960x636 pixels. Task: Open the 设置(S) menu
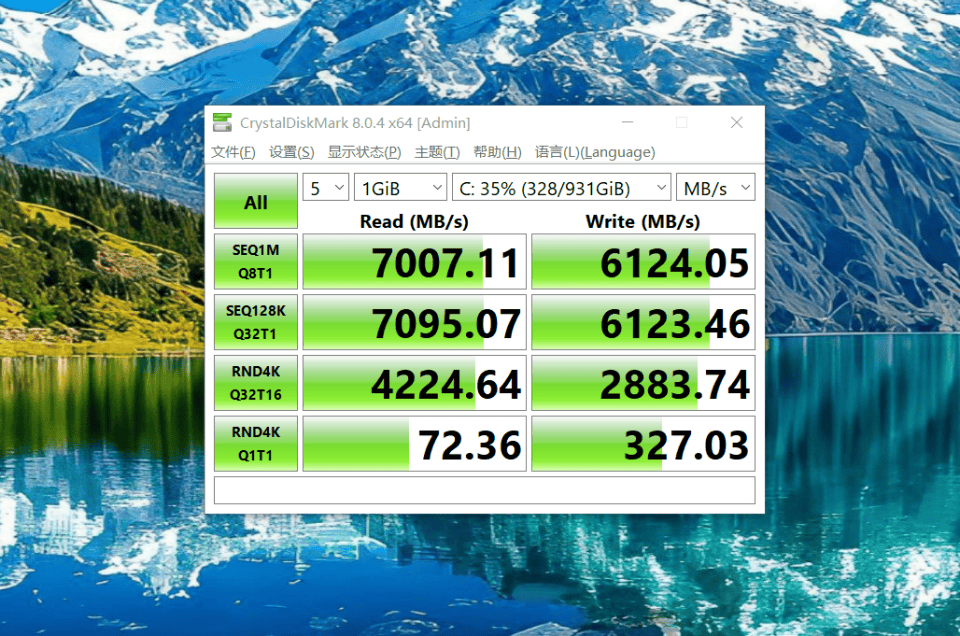pos(291,152)
